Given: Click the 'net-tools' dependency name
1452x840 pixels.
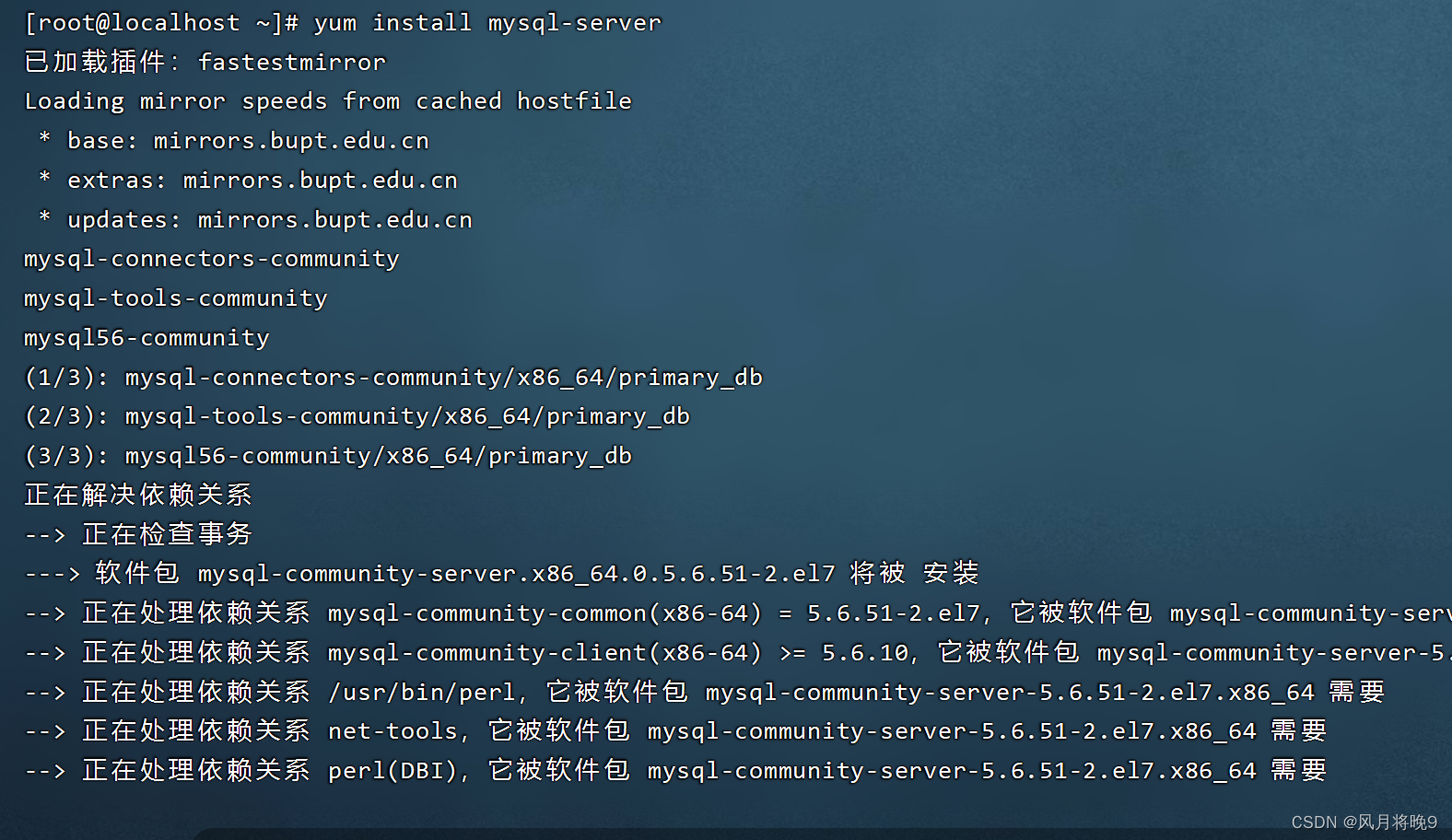Looking at the screenshot, I should coord(393,731).
